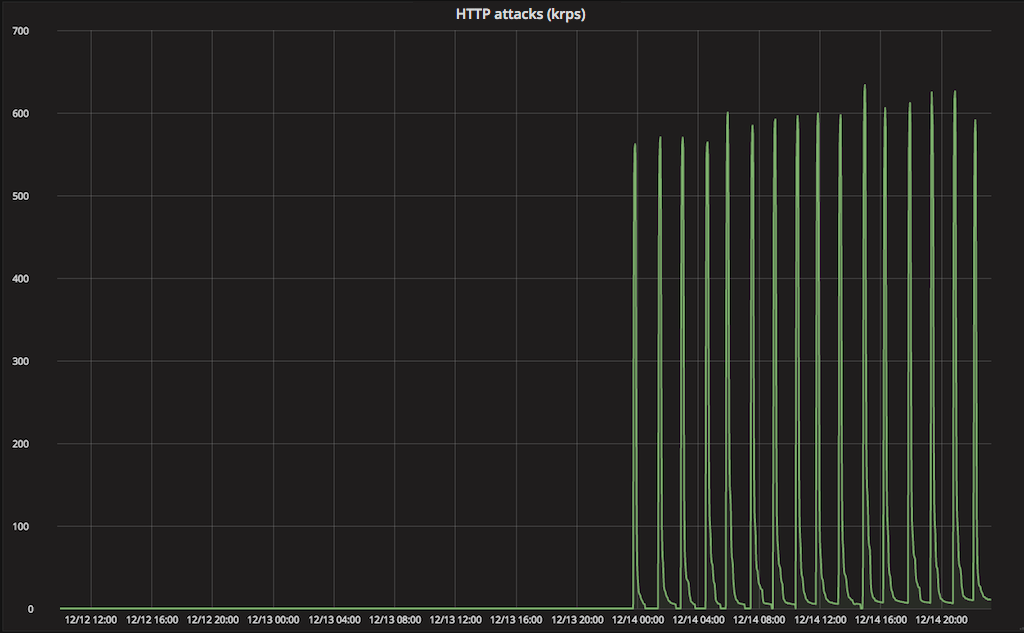The width and height of the screenshot is (1024, 633).
Task: Click the tallest attack spike peak above 600
Action: click(865, 85)
